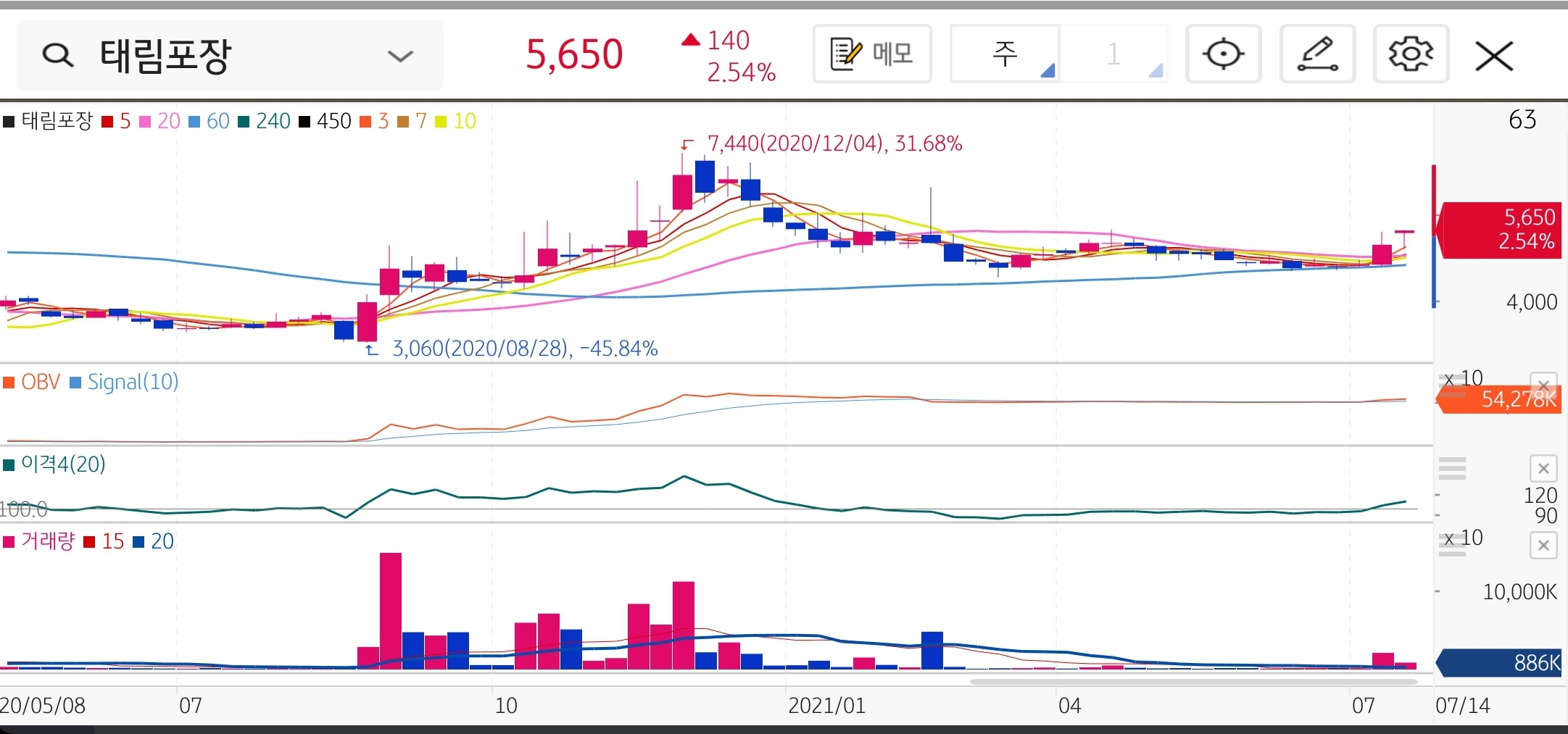The width and height of the screenshot is (1568, 734).
Task: Move the horizontal chart scrollbar
Action: pyautogui.click(x=1194, y=682)
